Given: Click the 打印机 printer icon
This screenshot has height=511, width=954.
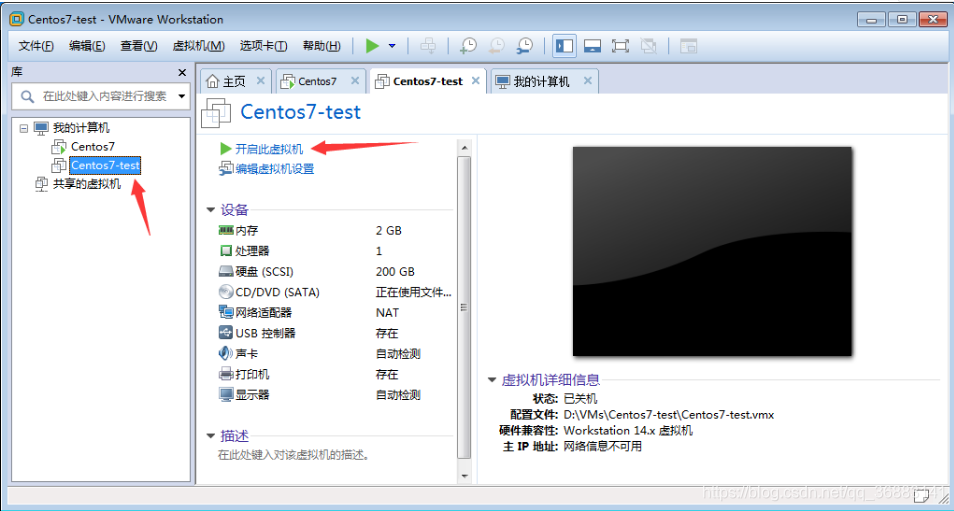Looking at the screenshot, I should pos(226,374).
